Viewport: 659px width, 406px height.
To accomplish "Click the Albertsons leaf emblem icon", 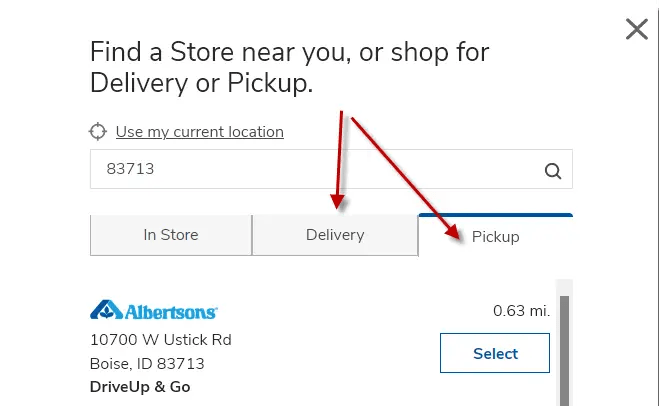I will click(106, 310).
